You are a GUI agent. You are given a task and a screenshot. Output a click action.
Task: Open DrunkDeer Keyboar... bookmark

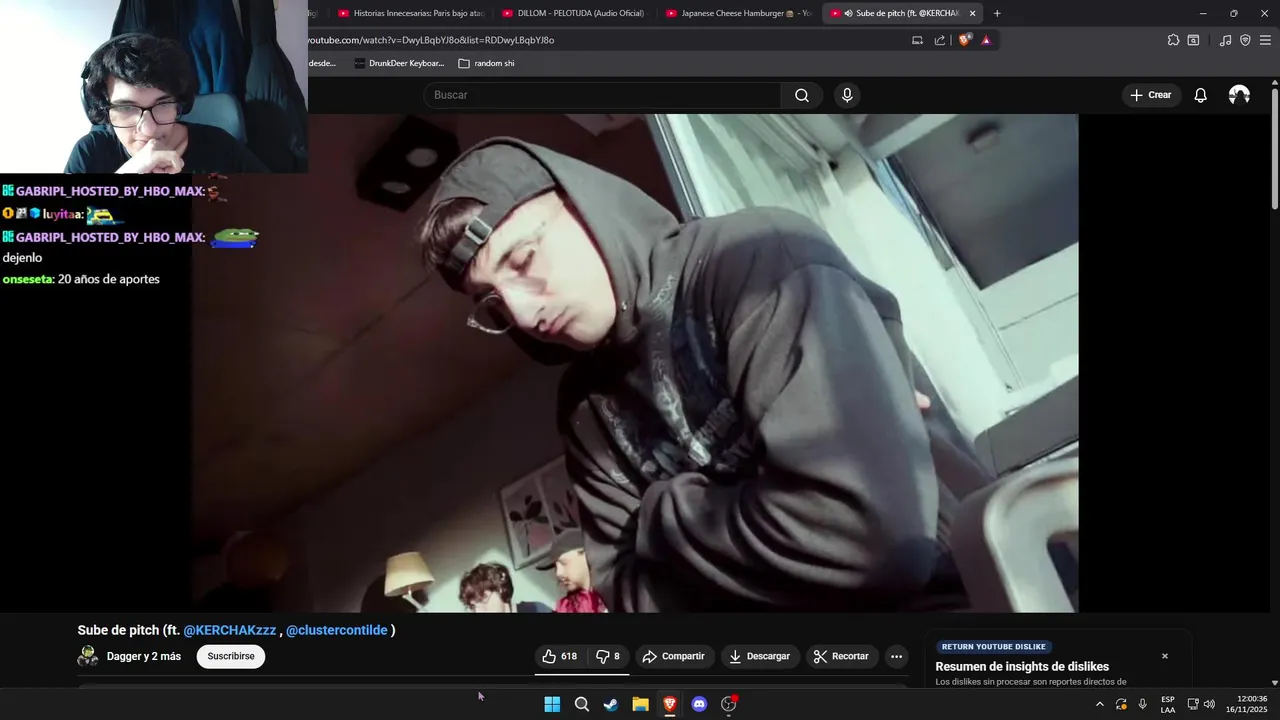point(399,63)
